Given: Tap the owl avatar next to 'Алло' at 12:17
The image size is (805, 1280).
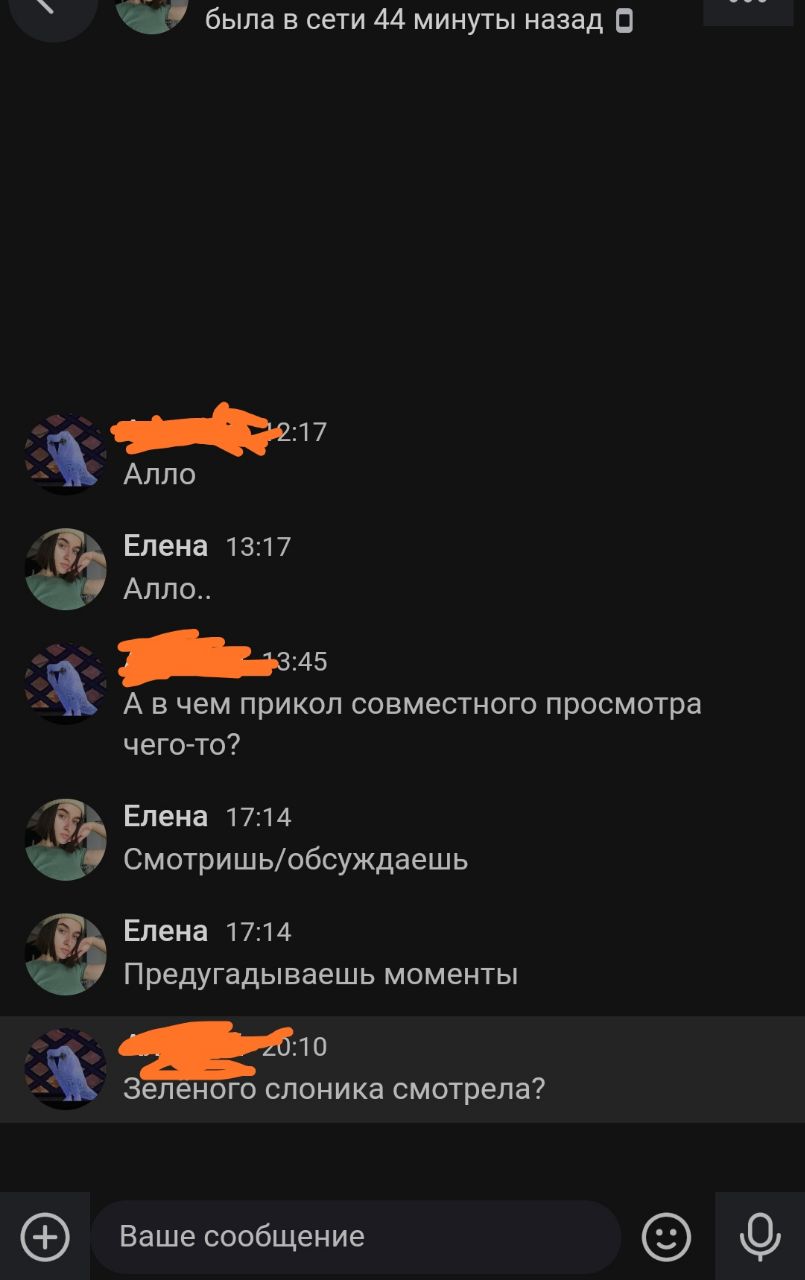Looking at the screenshot, I should click(66, 454).
